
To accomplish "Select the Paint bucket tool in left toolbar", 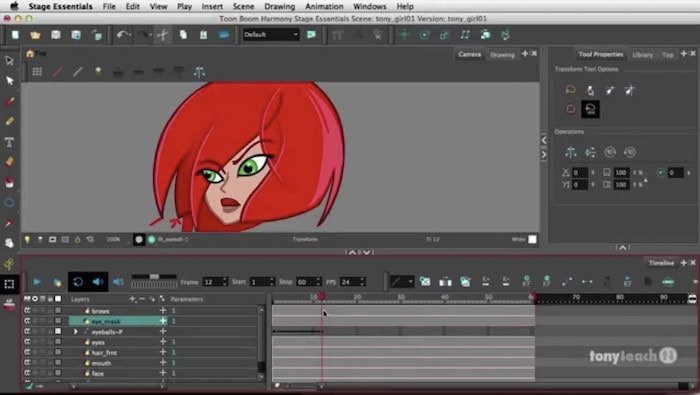I will 9,182.
